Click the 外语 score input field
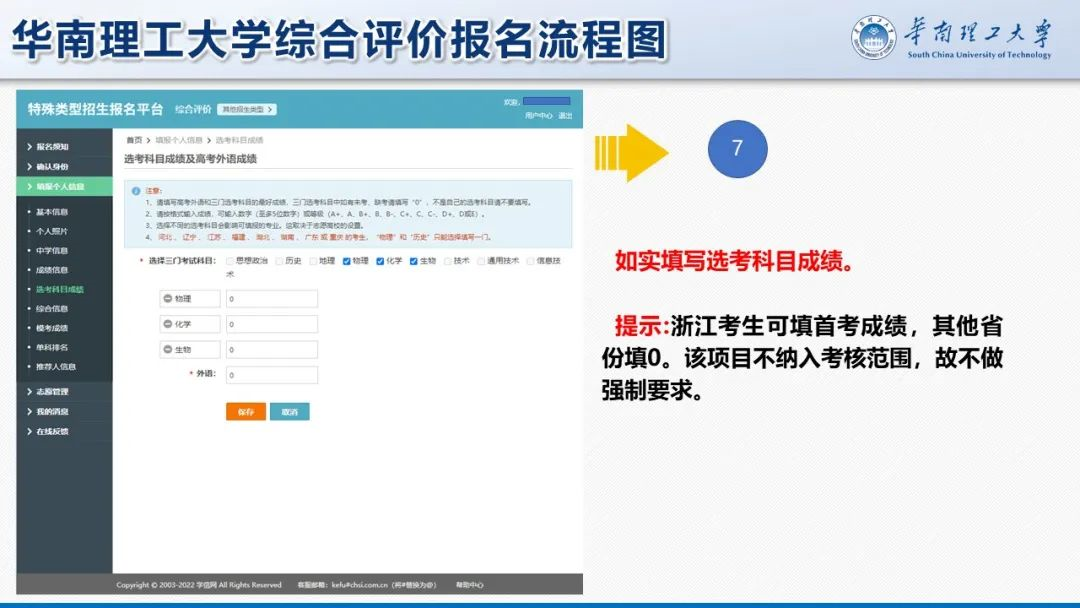This screenshot has height=608, width=1080. click(271, 375)
